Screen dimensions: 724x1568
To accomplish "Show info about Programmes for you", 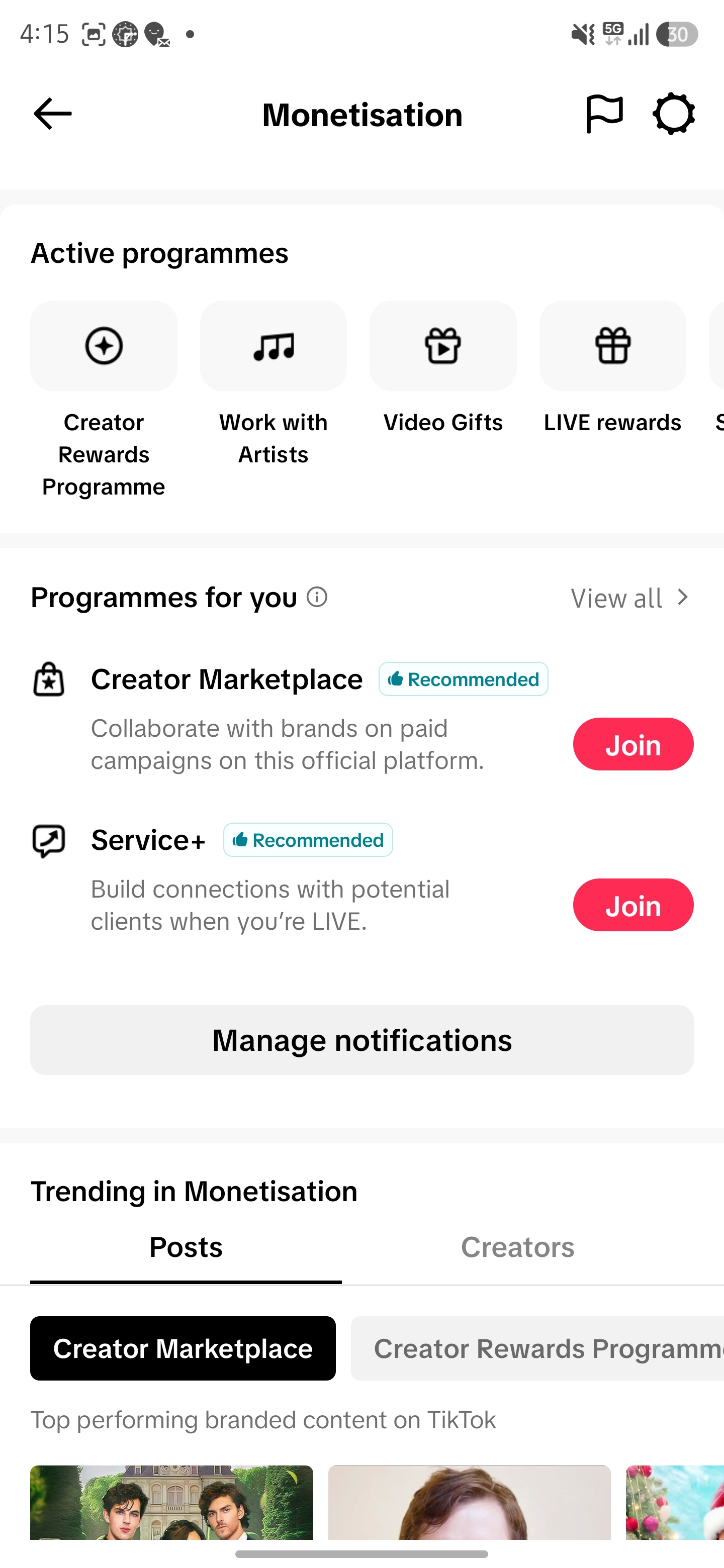I will 317,597.
